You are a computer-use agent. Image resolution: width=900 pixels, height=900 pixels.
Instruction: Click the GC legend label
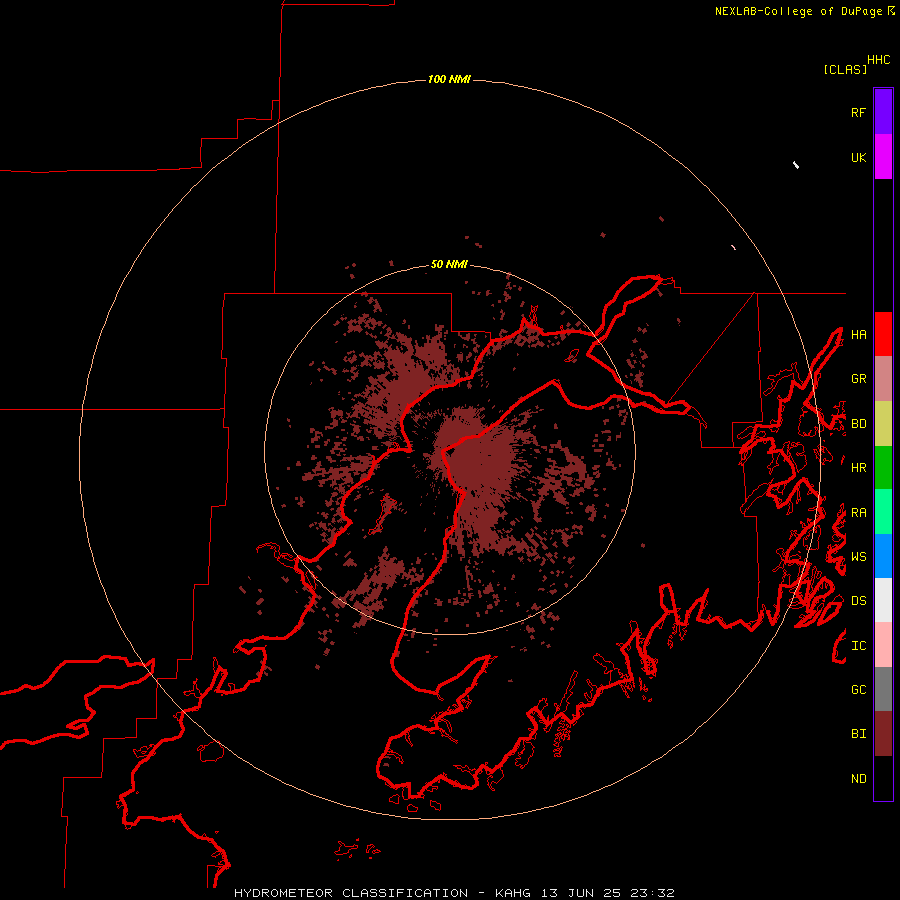point(858,690)
